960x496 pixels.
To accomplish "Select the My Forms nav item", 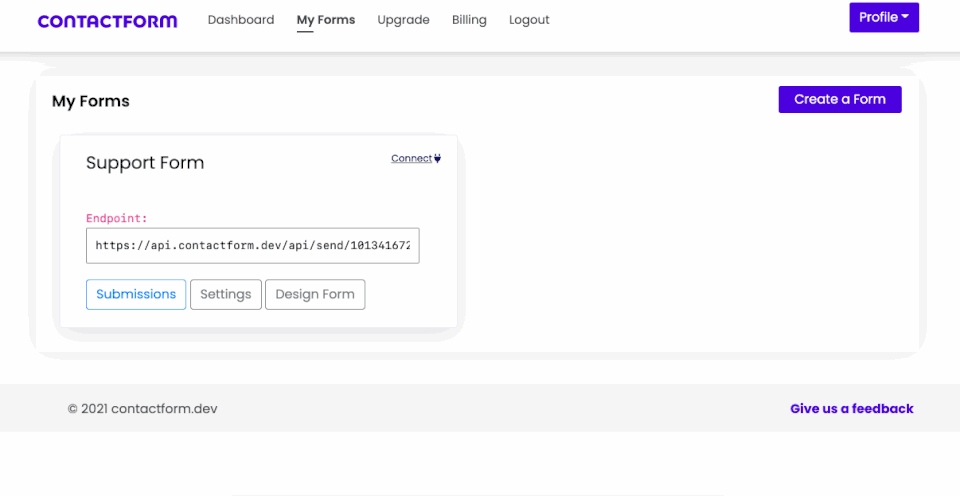I will coord(326,20).
